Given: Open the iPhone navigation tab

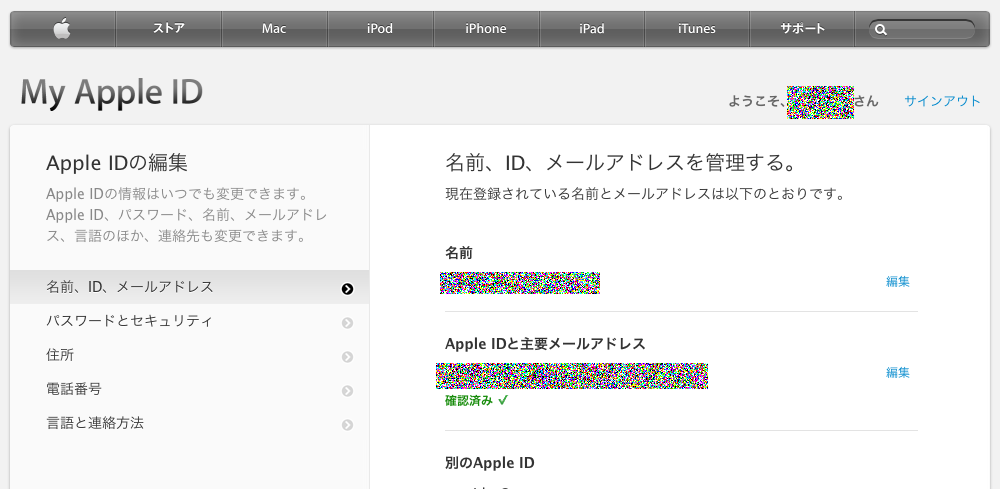Looking at the screenshot, I should 486,29.
